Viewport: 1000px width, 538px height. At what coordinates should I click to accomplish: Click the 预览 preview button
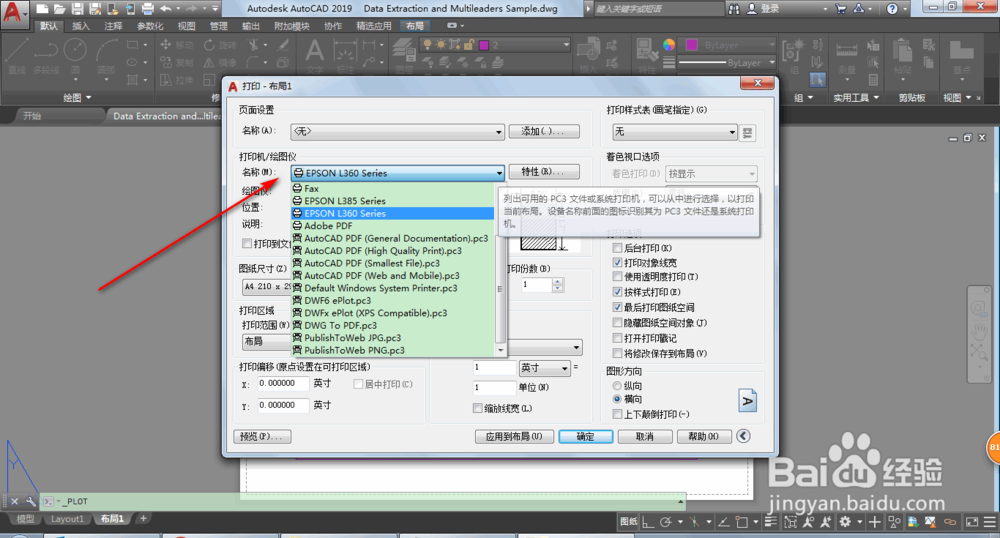tap(262, 437)
